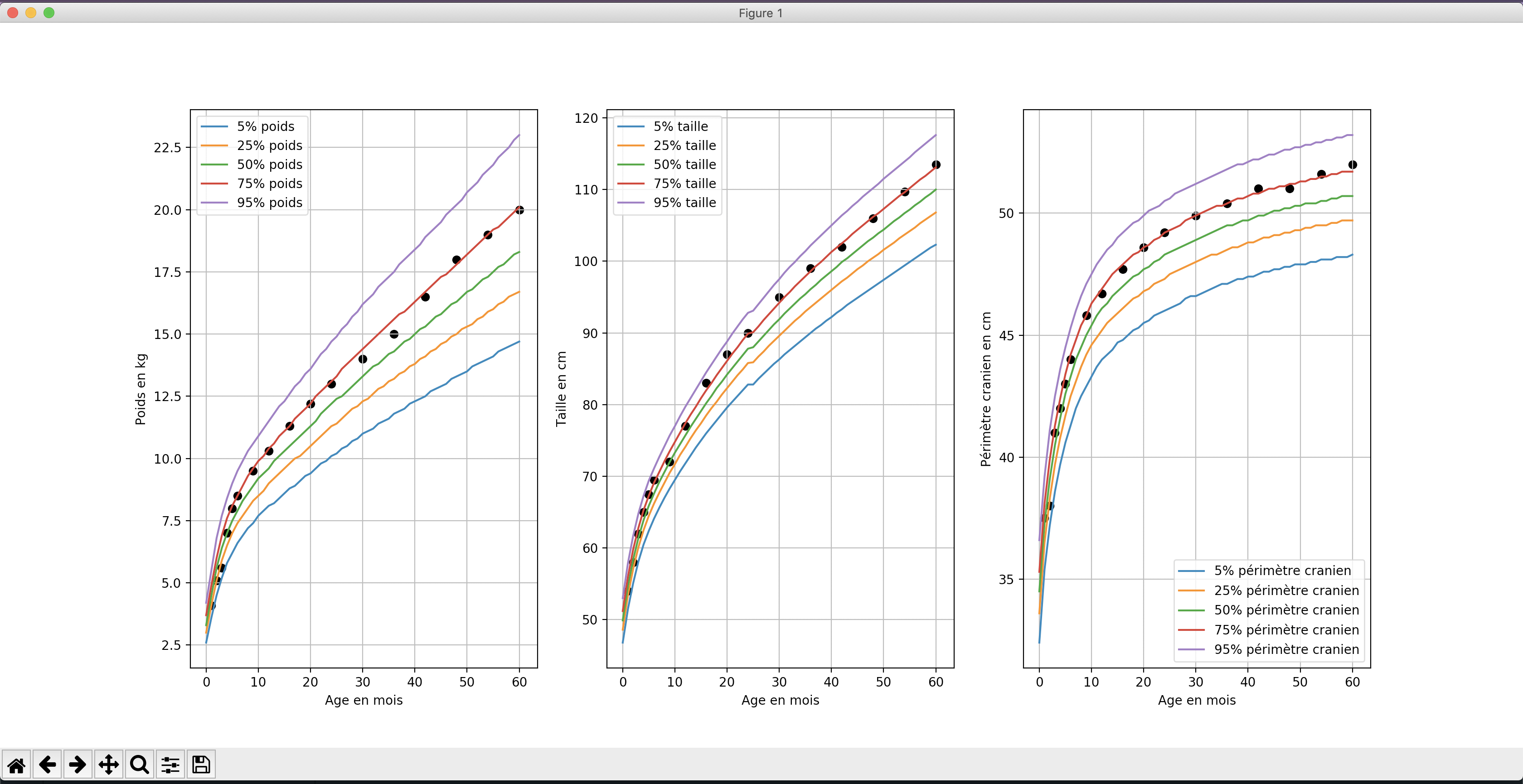This screenshot has height=784, width=1523.
Task: Click the 45 tick on head circumference axis
Action: [1006, 335]
